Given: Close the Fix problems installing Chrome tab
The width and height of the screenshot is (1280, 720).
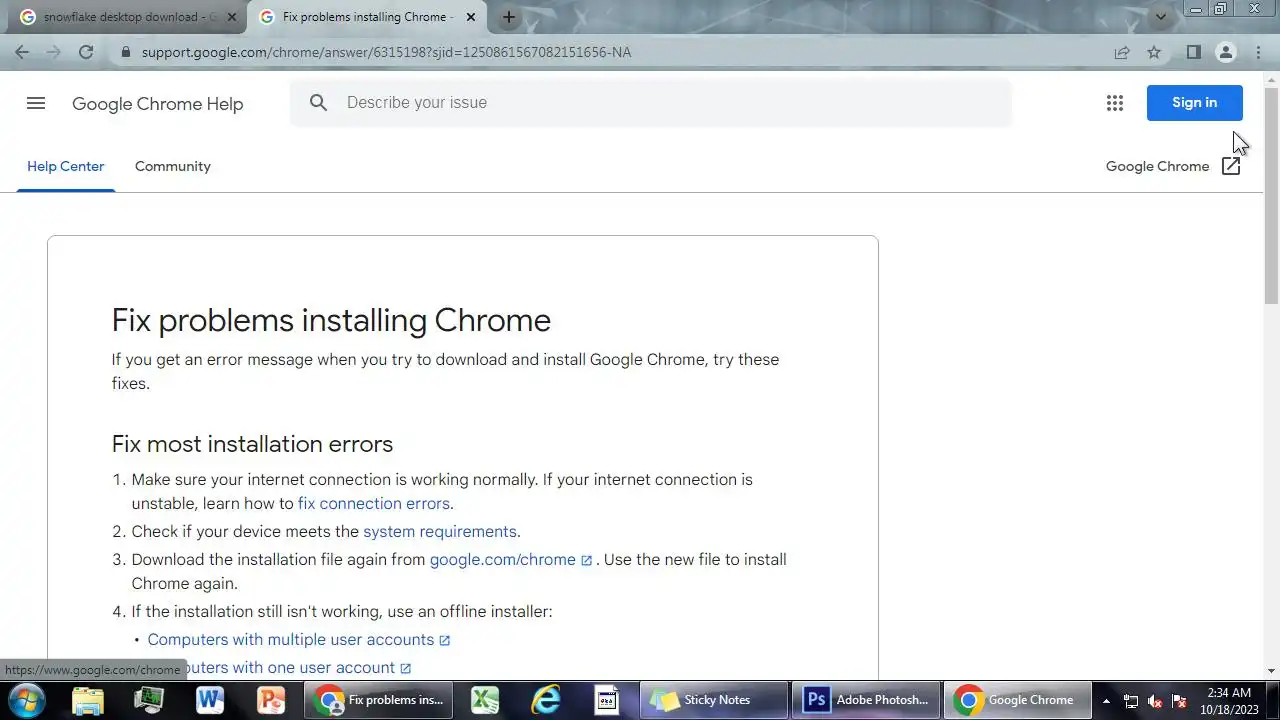Looking at the screenshot, I should tap(471, 17).
